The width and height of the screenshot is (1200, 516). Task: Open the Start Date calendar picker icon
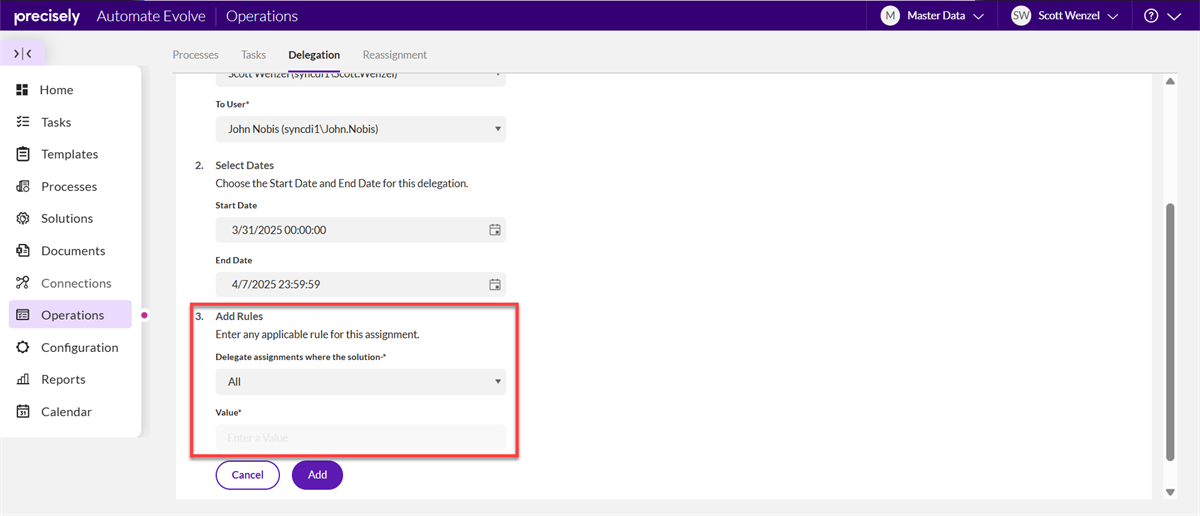click(x=494, y=230)
